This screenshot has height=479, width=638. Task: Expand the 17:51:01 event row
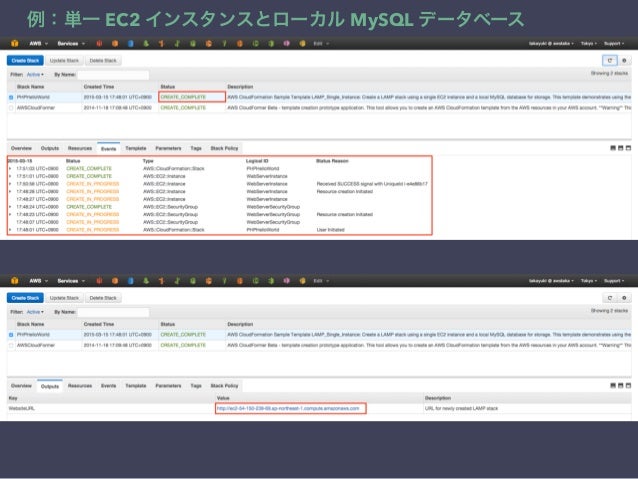10,176
